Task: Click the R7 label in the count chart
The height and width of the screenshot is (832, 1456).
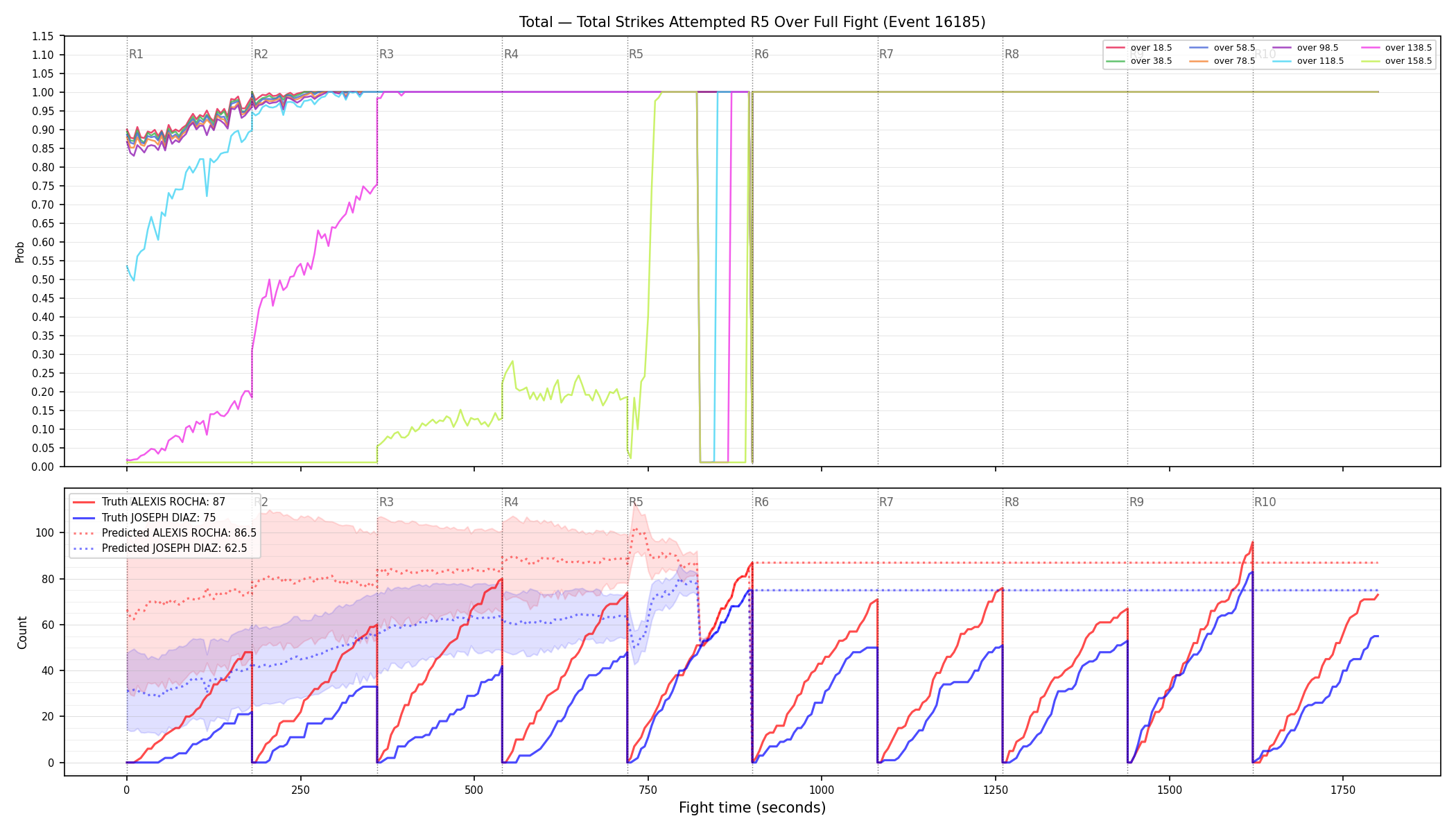Action: pyautogui.click(x=886, y=502)
